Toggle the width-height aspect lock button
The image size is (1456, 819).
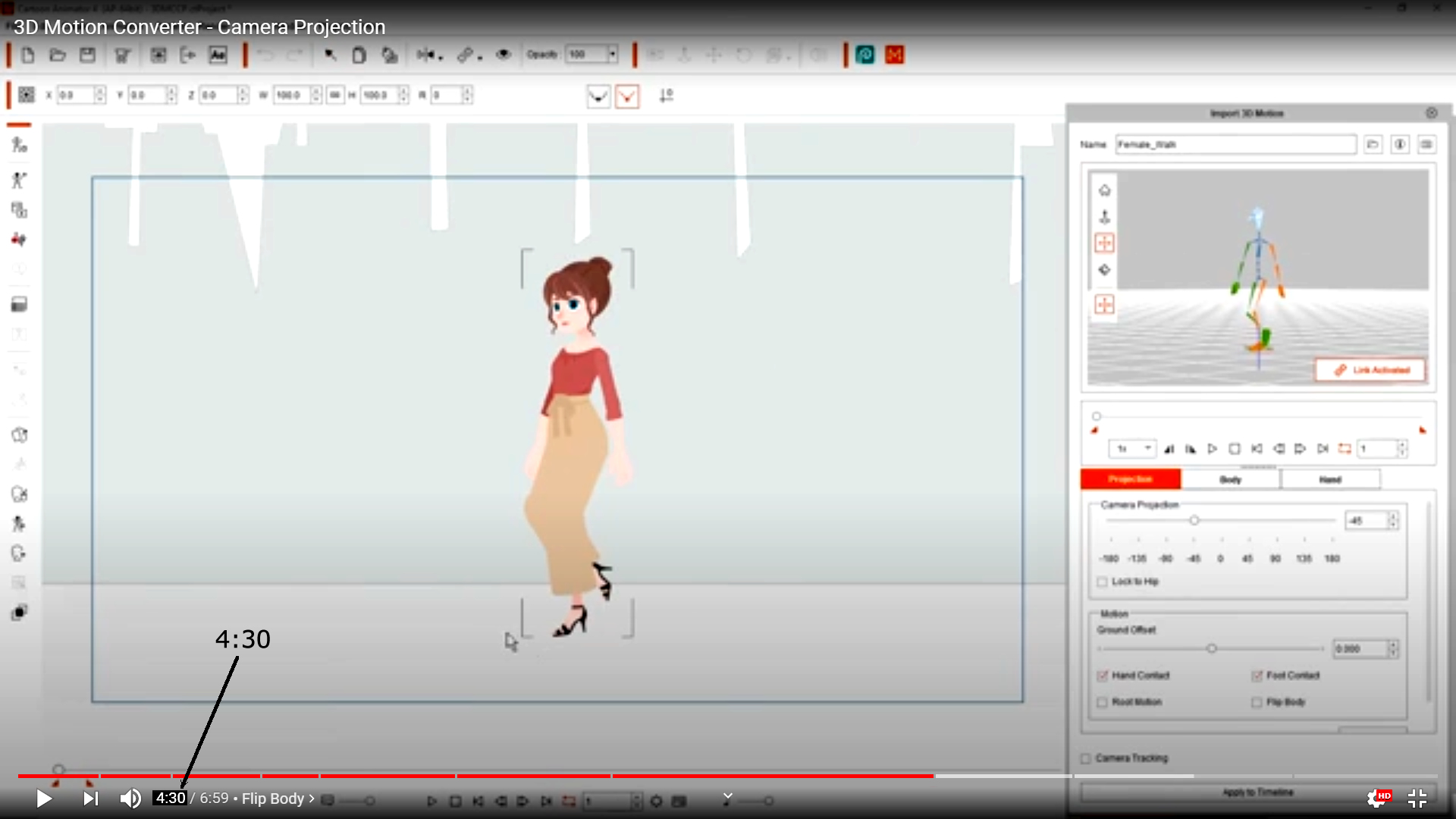click(334, 95)
